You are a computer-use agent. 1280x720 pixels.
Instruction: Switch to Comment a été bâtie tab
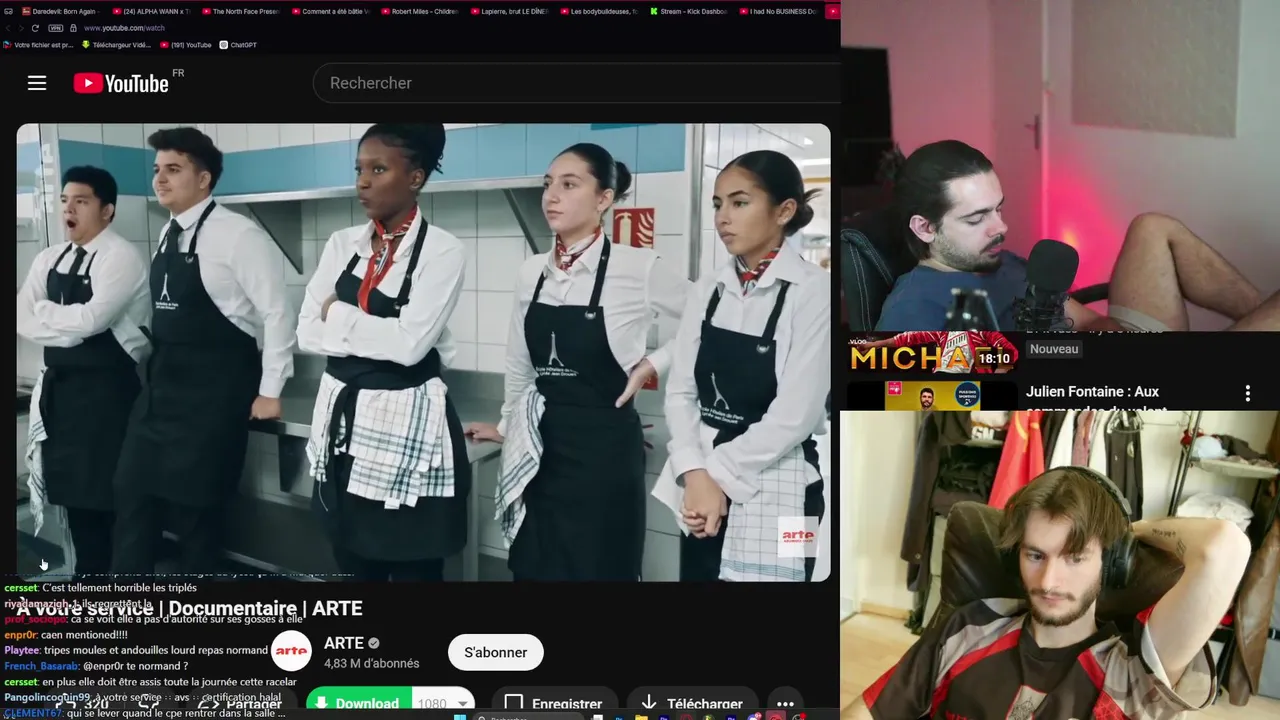click(x=333, y=11)
